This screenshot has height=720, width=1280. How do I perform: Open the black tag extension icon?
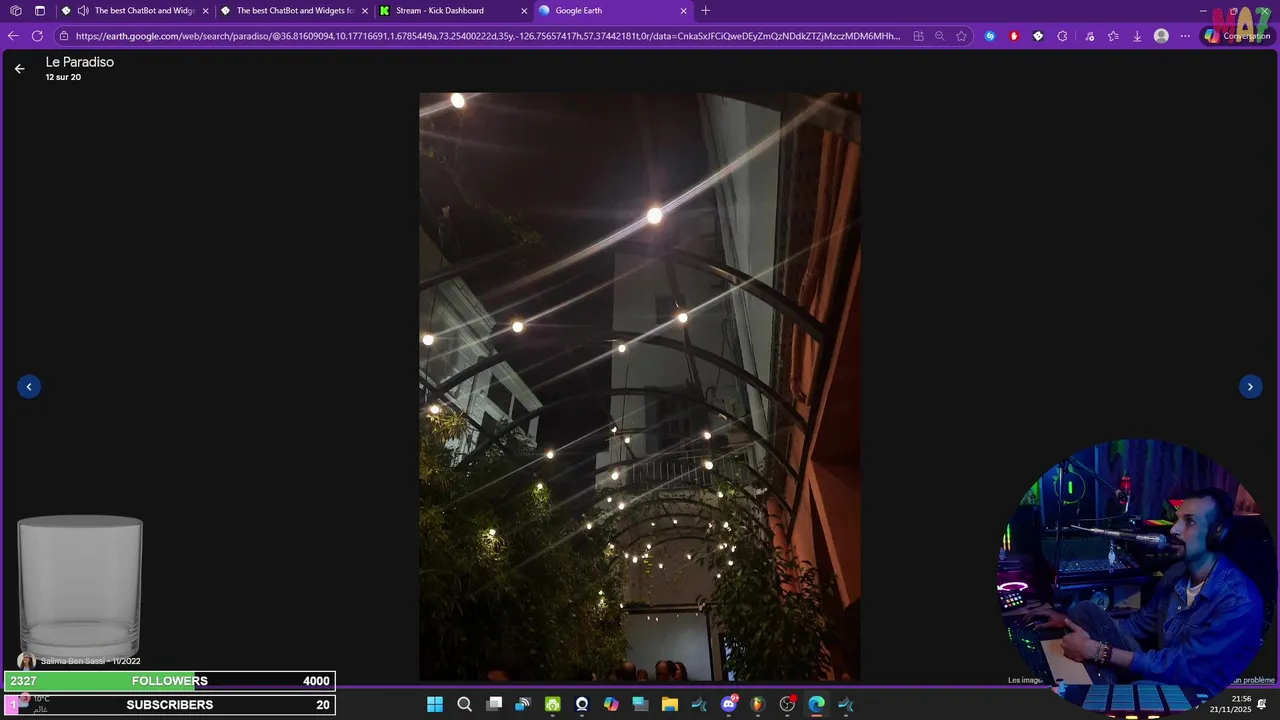(x=1038, y=36)
